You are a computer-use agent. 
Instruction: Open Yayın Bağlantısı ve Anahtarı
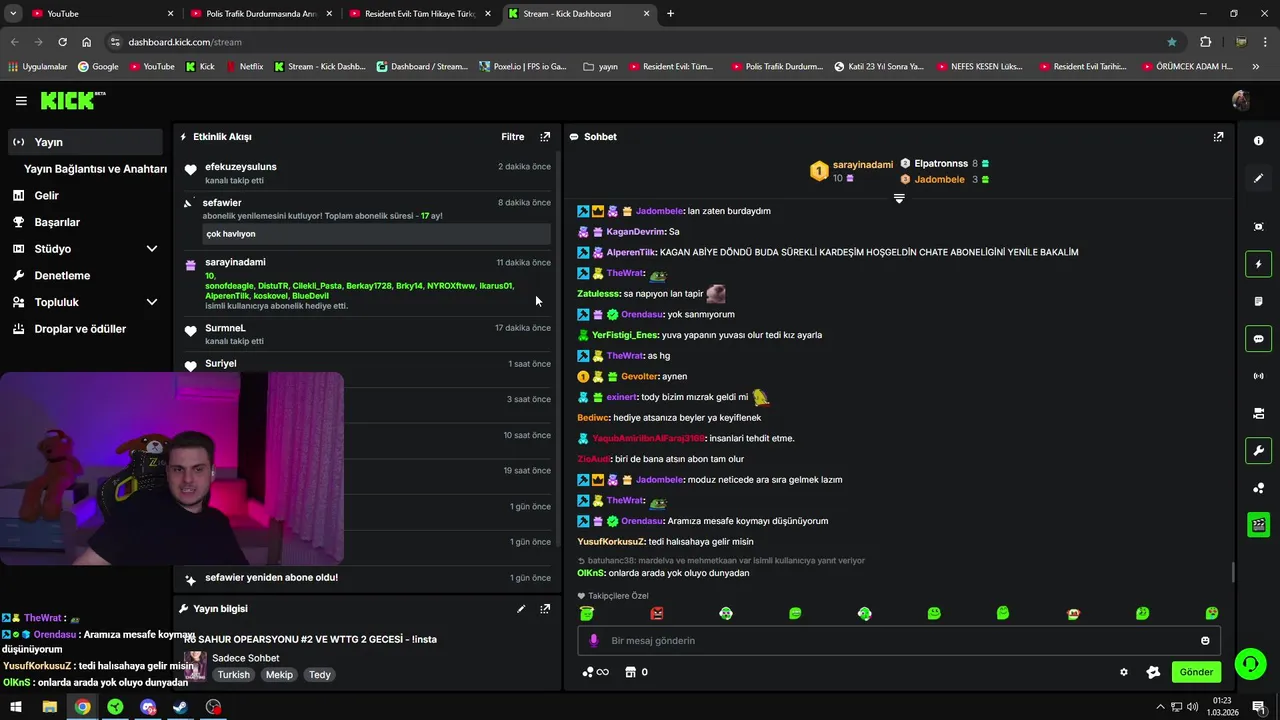pos(95,169)
